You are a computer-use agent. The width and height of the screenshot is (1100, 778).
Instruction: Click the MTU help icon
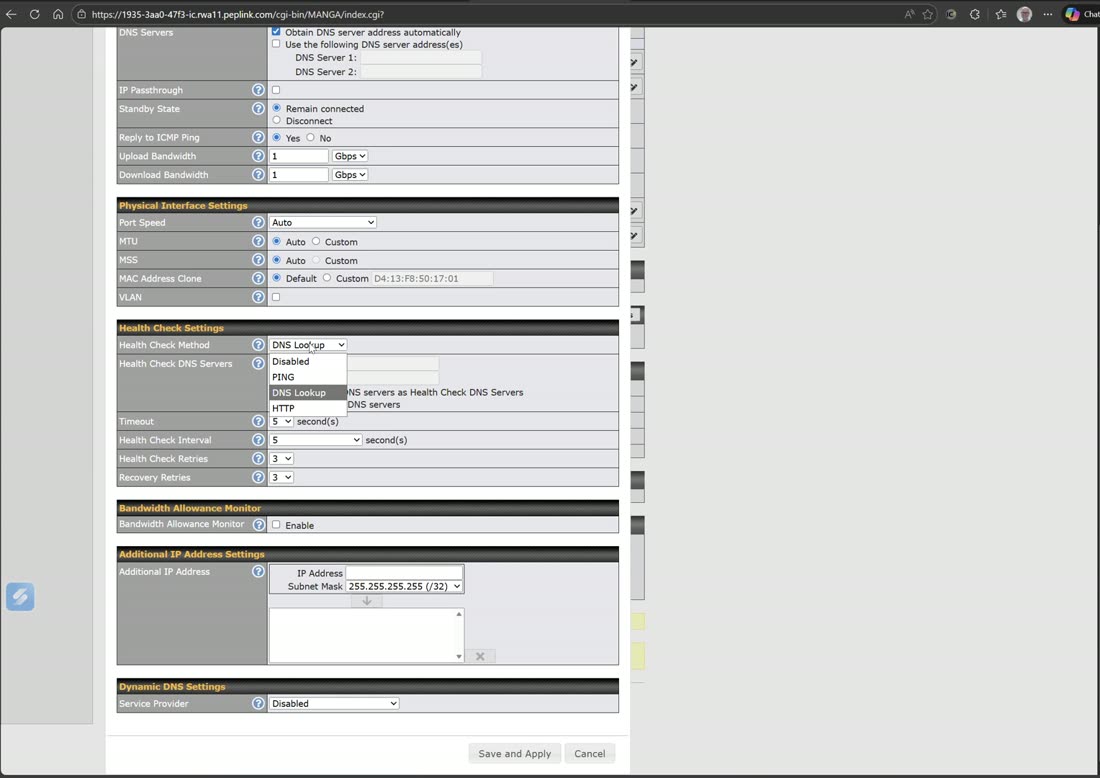pos(258,241)
